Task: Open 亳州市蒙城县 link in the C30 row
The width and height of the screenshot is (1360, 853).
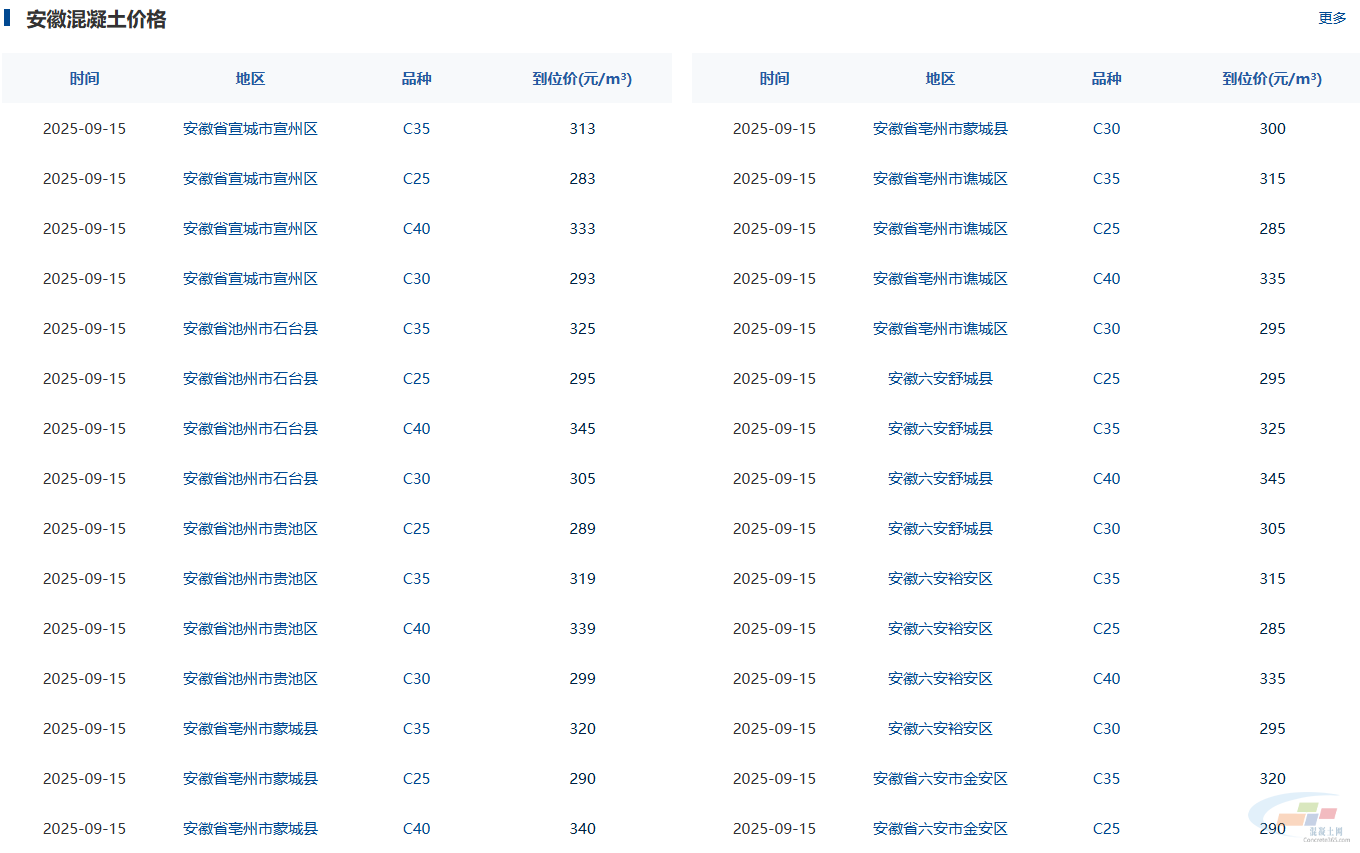Action: [940, 129]
